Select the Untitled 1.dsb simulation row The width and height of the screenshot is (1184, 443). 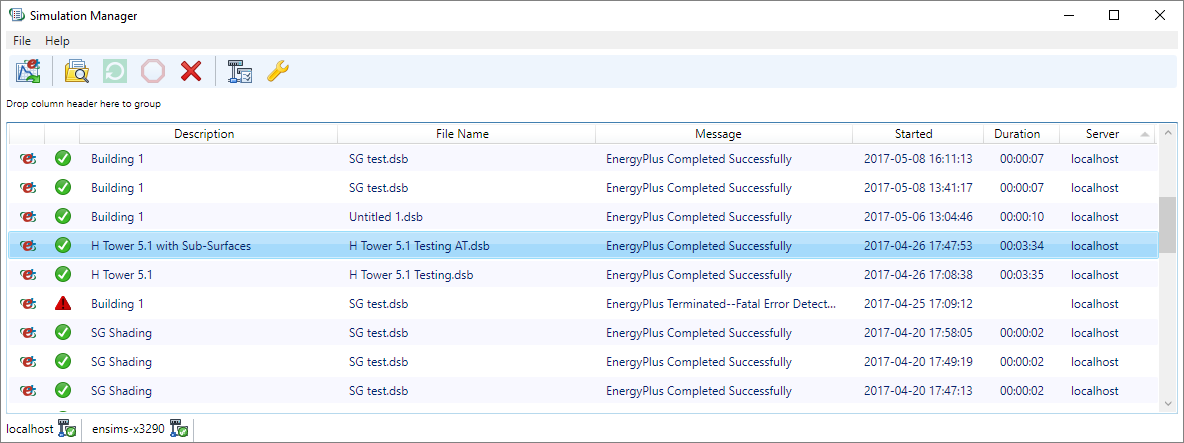pos(385,217)
